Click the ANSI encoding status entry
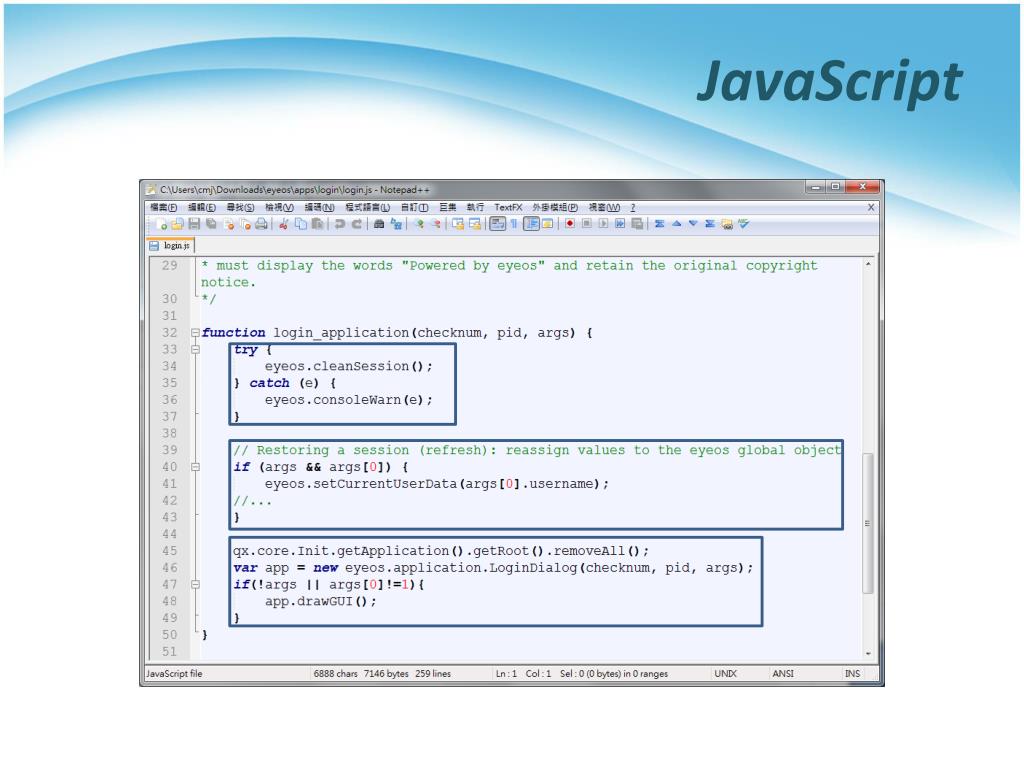1024x768 pixels. [x=783, y=673]
